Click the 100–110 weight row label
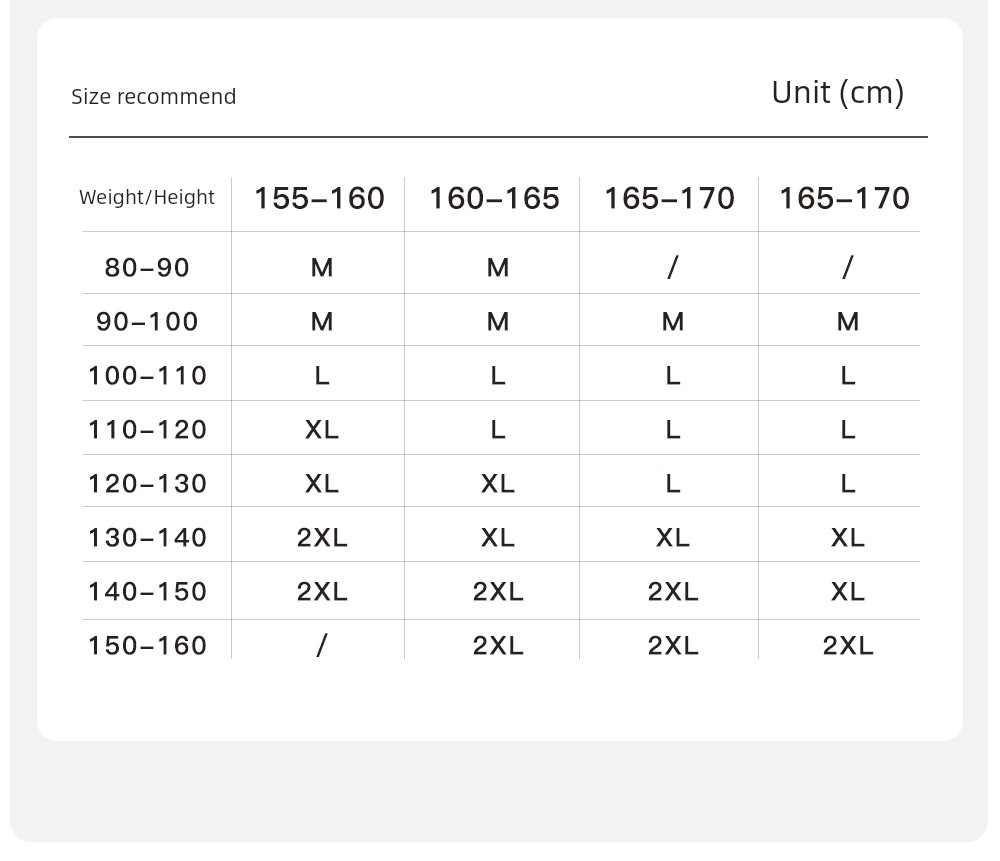The height and width of the screenshot is (861, 1000). [x=147, y=376]
